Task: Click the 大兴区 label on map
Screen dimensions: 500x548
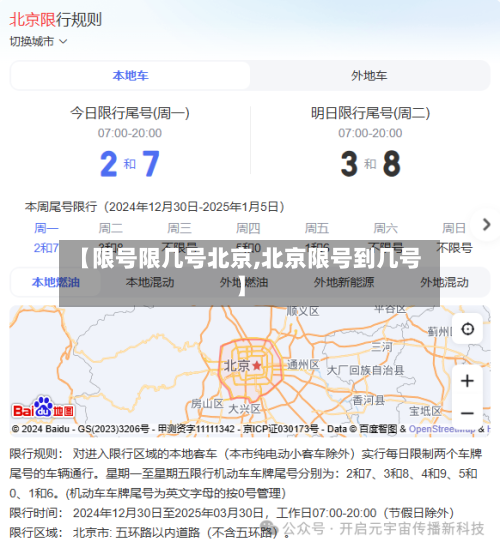Action: tap(245, 409)
